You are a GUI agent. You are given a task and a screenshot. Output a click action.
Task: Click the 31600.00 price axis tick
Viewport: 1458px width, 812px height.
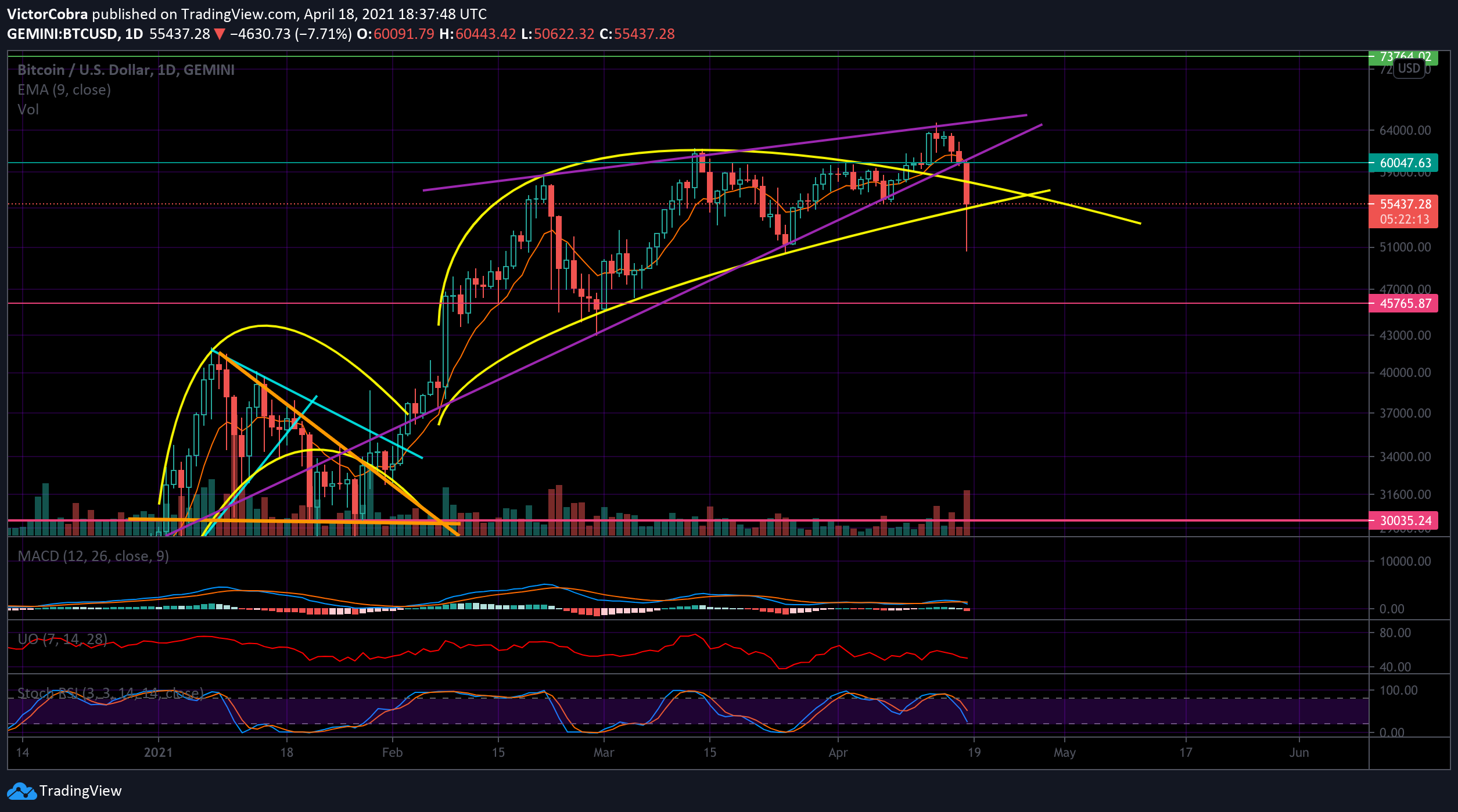point(1405,494)
